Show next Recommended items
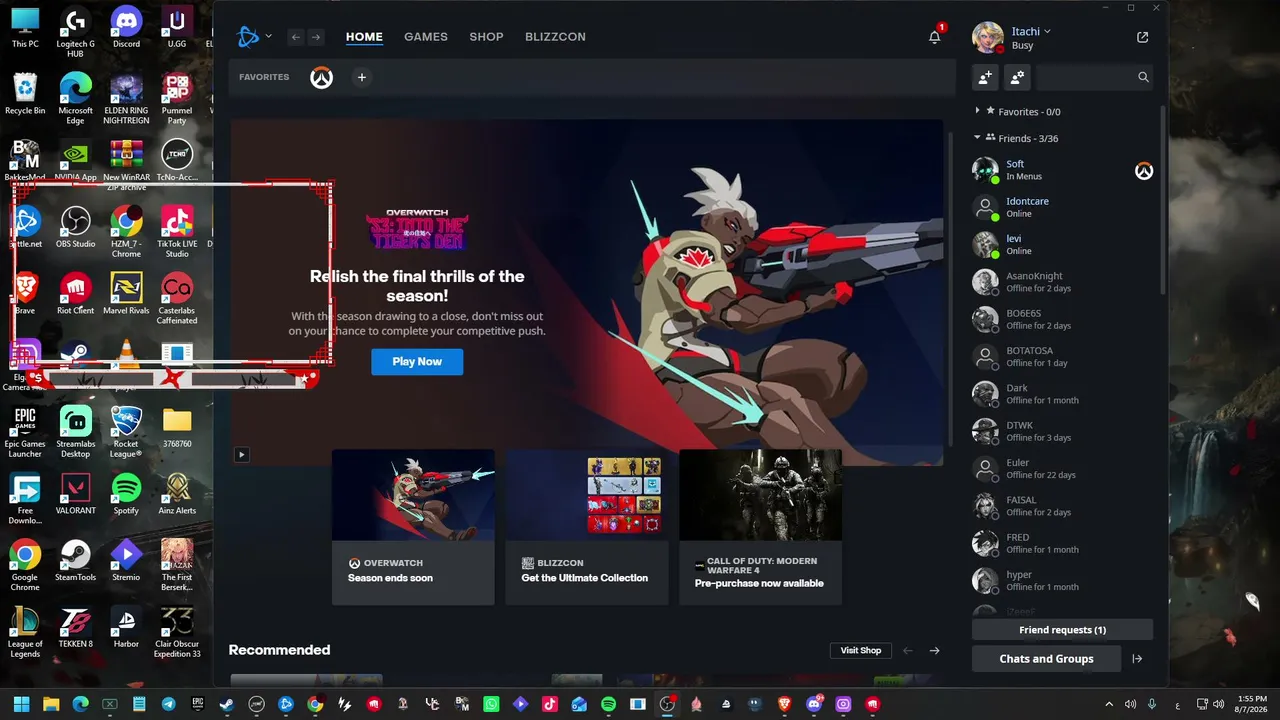 click(x=935, y=651)
